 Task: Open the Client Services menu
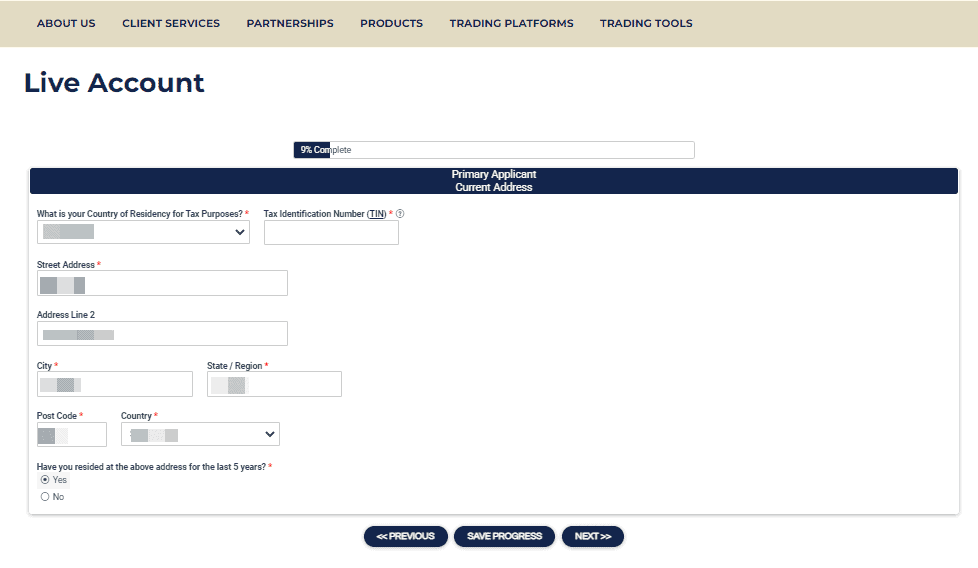(171, 23)
